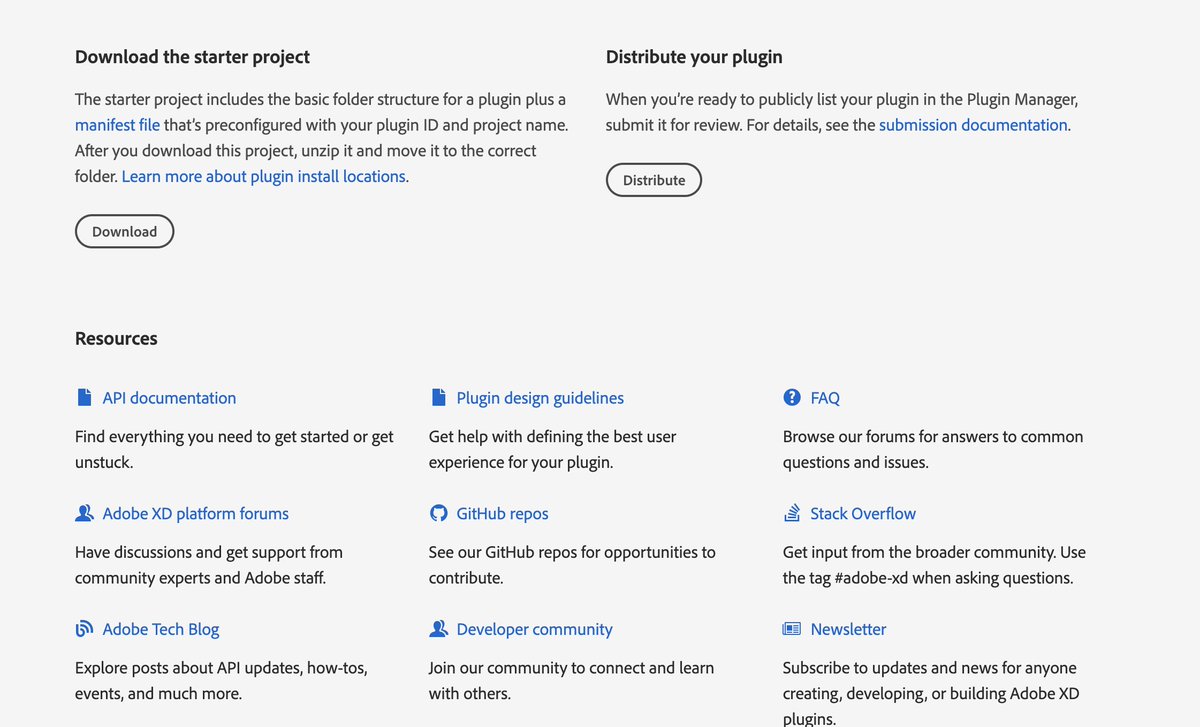Open the API documentation link

(x=169, y=398)
